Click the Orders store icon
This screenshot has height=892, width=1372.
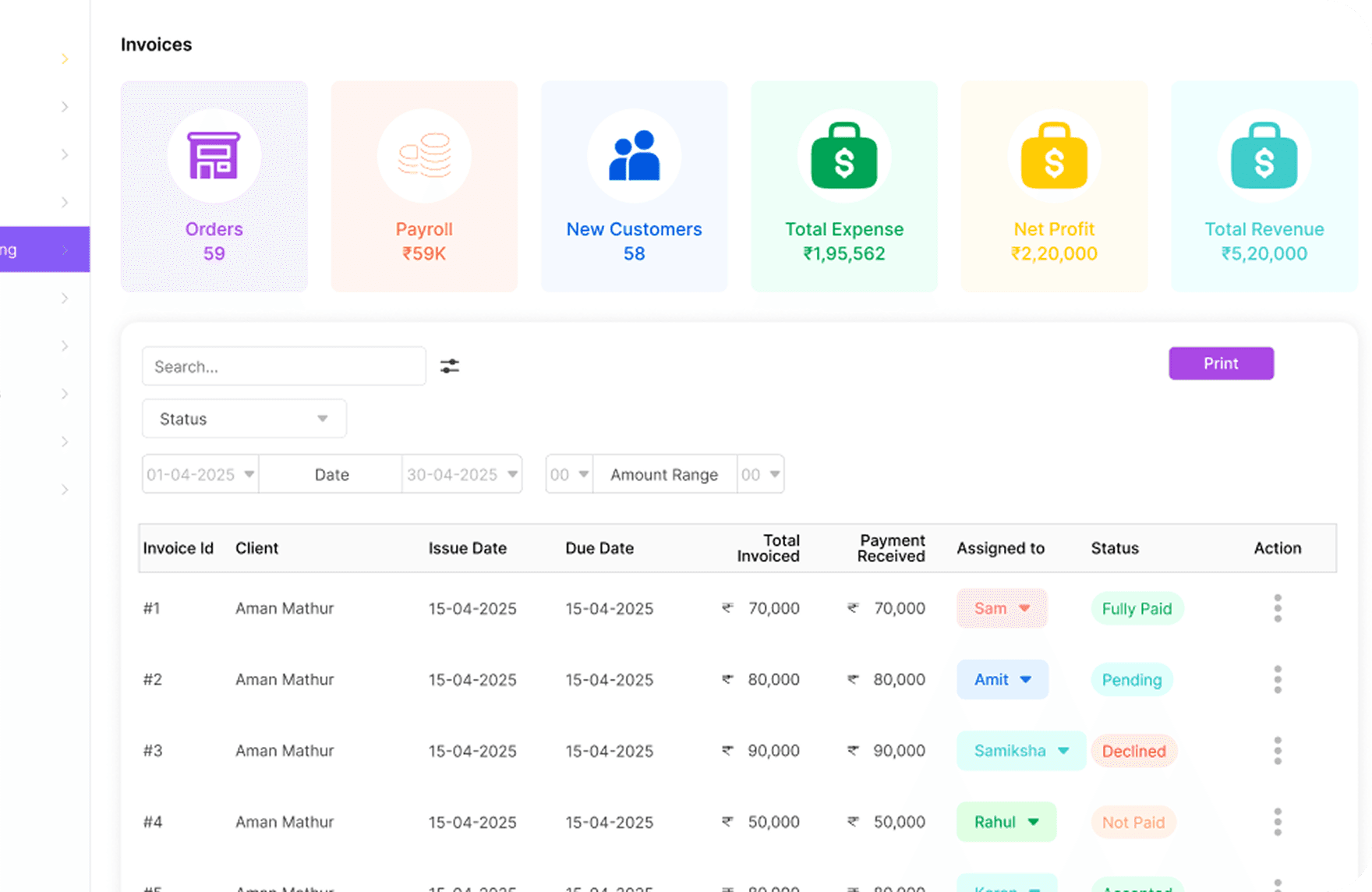pos(214,155)
